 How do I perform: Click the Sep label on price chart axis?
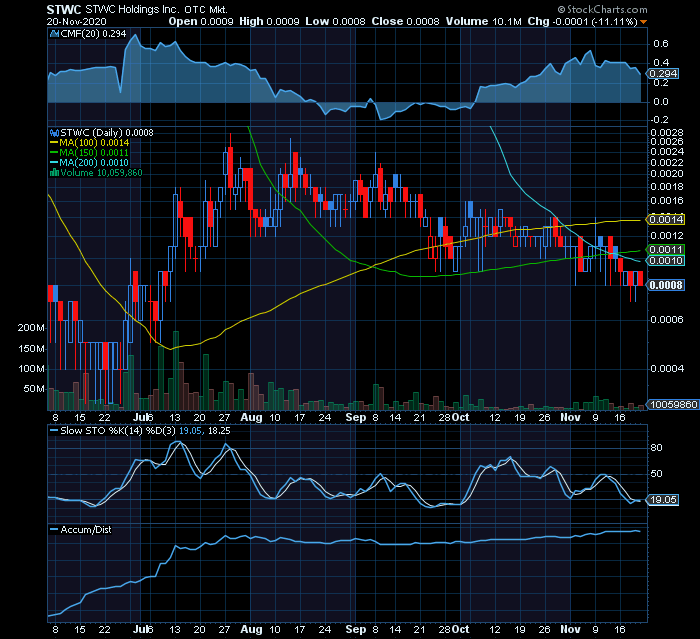point(356,418)
